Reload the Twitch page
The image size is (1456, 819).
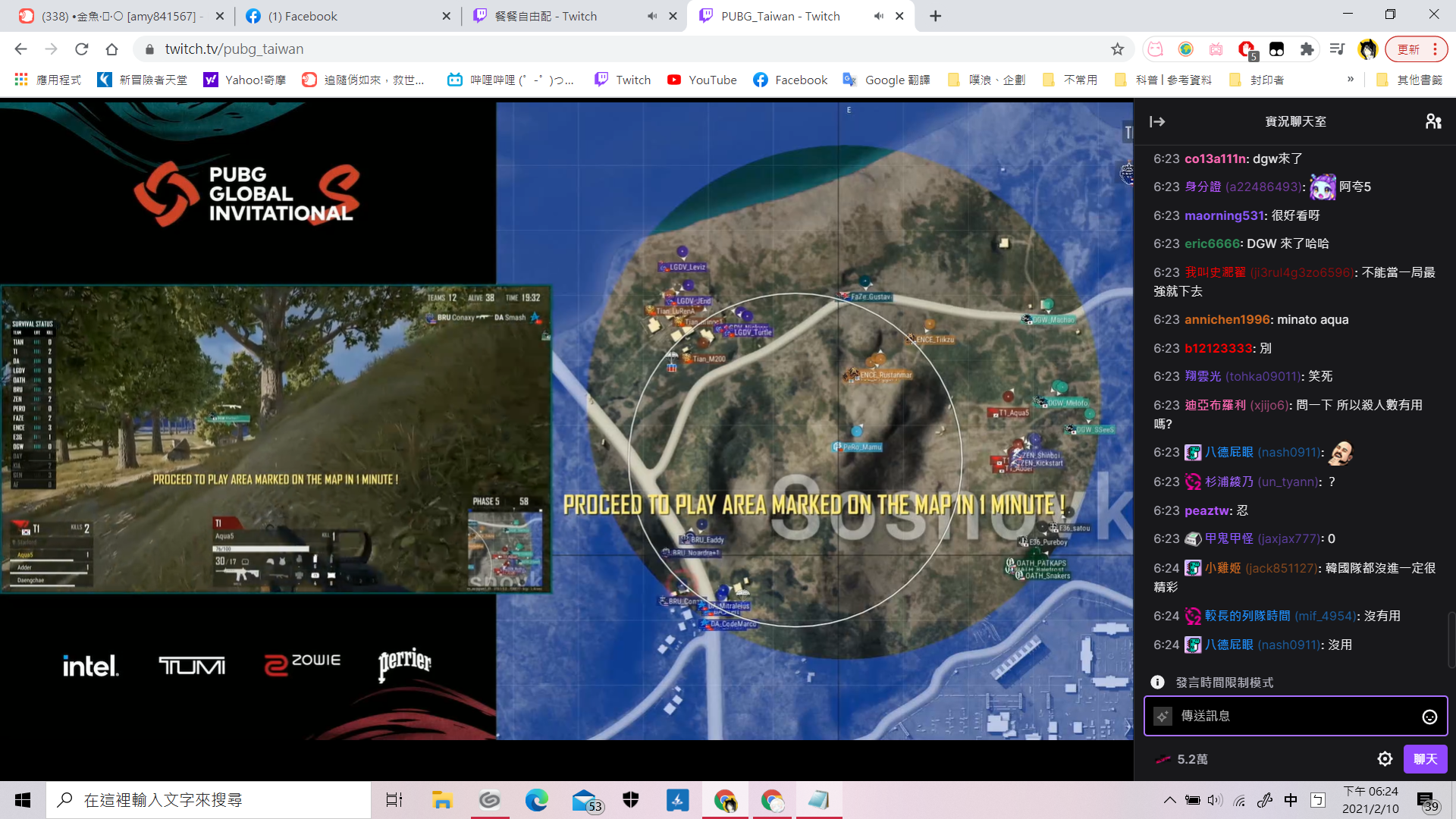pyautogui.click(x=81, y=49)
